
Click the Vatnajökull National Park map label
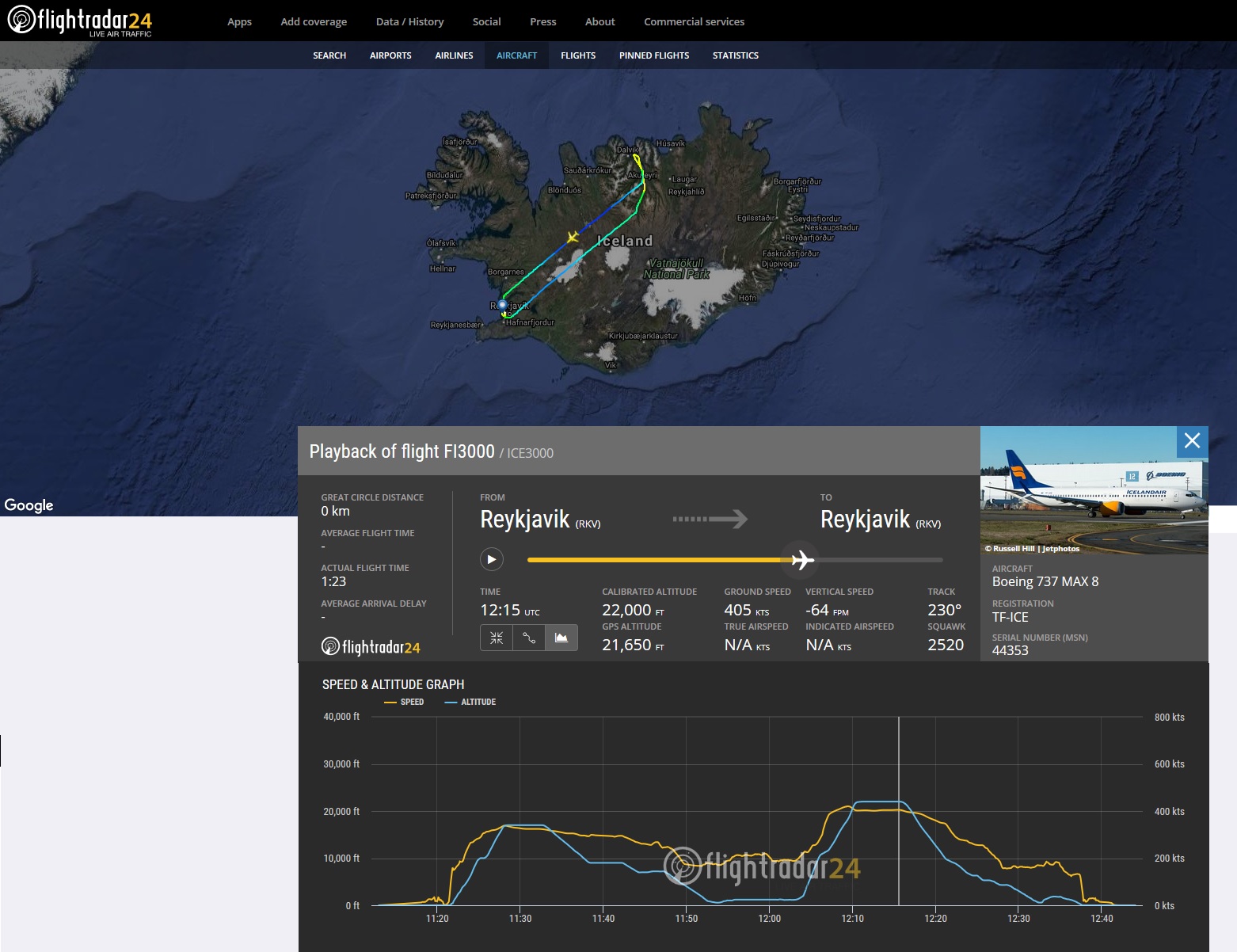coord(676,268)
